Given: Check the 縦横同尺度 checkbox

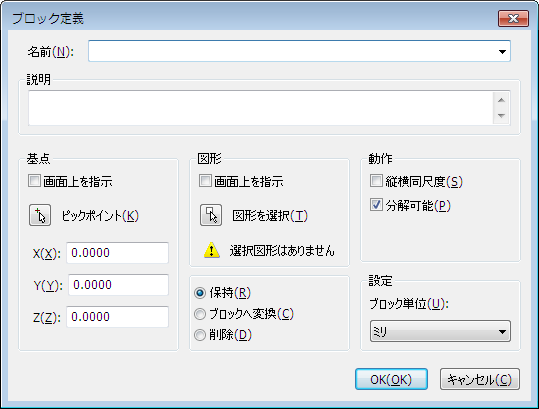Looking at the screenshot, I should coord(376,181).
